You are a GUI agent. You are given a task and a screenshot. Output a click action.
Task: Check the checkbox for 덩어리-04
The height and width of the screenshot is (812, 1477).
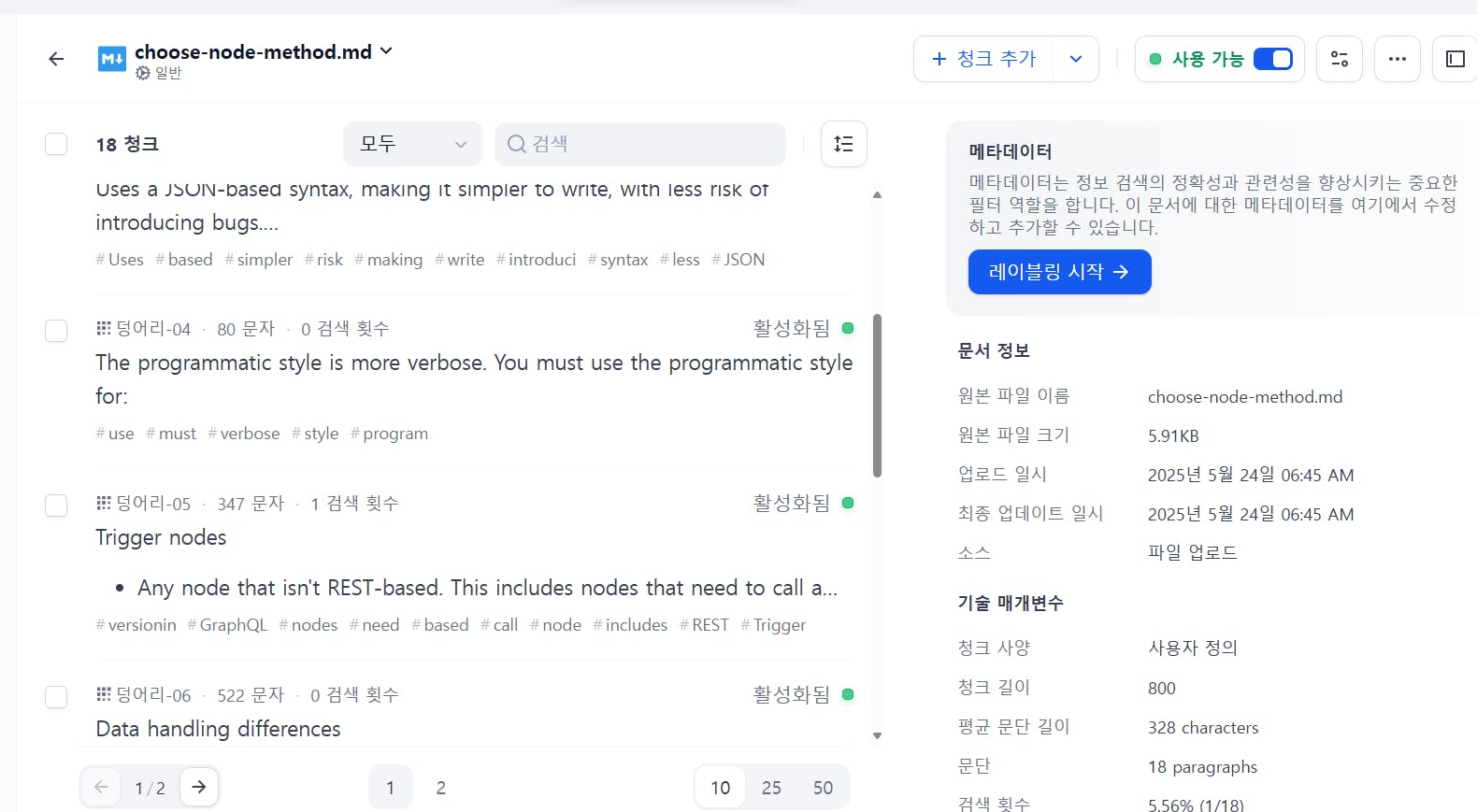click(x=56, y=331)
